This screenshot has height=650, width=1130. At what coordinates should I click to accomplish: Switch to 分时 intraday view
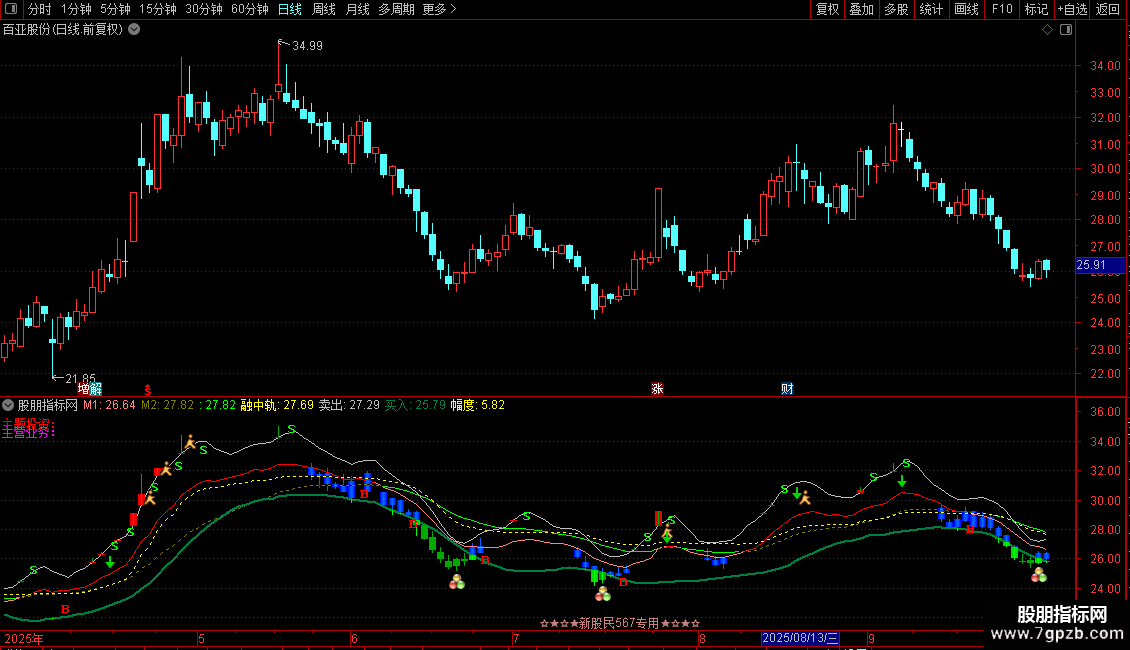coord(40,9)
